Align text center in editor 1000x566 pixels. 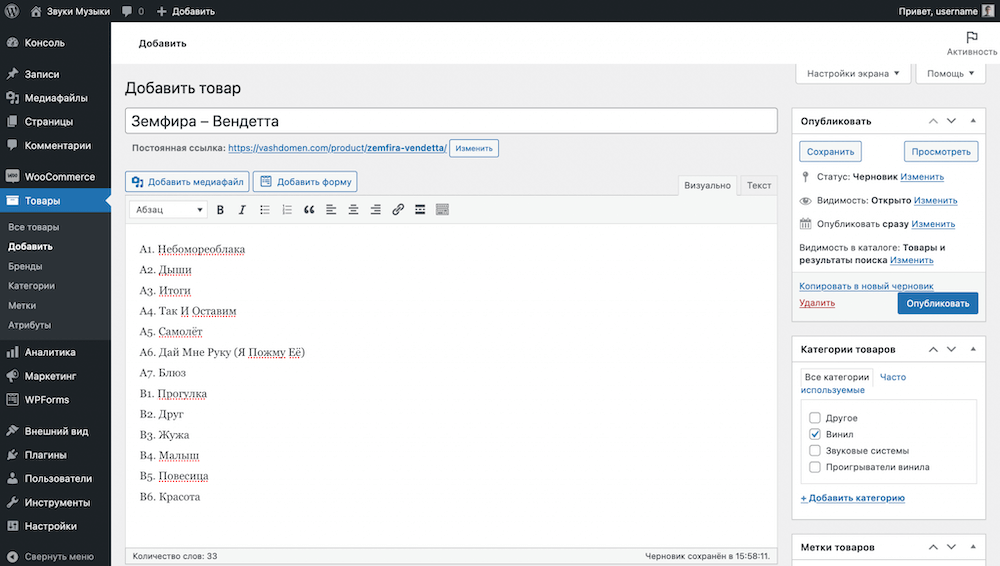coord(353,209)
